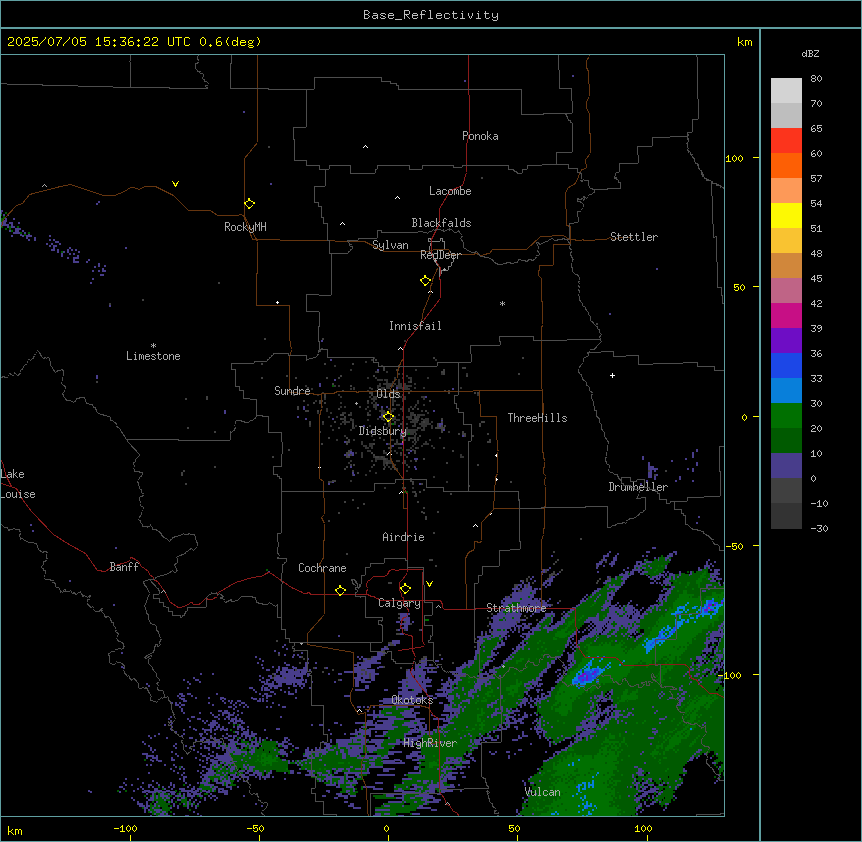This screenshot has height=842, width=862.
Task: Click the Cochrane label
Action: [322, 568]
